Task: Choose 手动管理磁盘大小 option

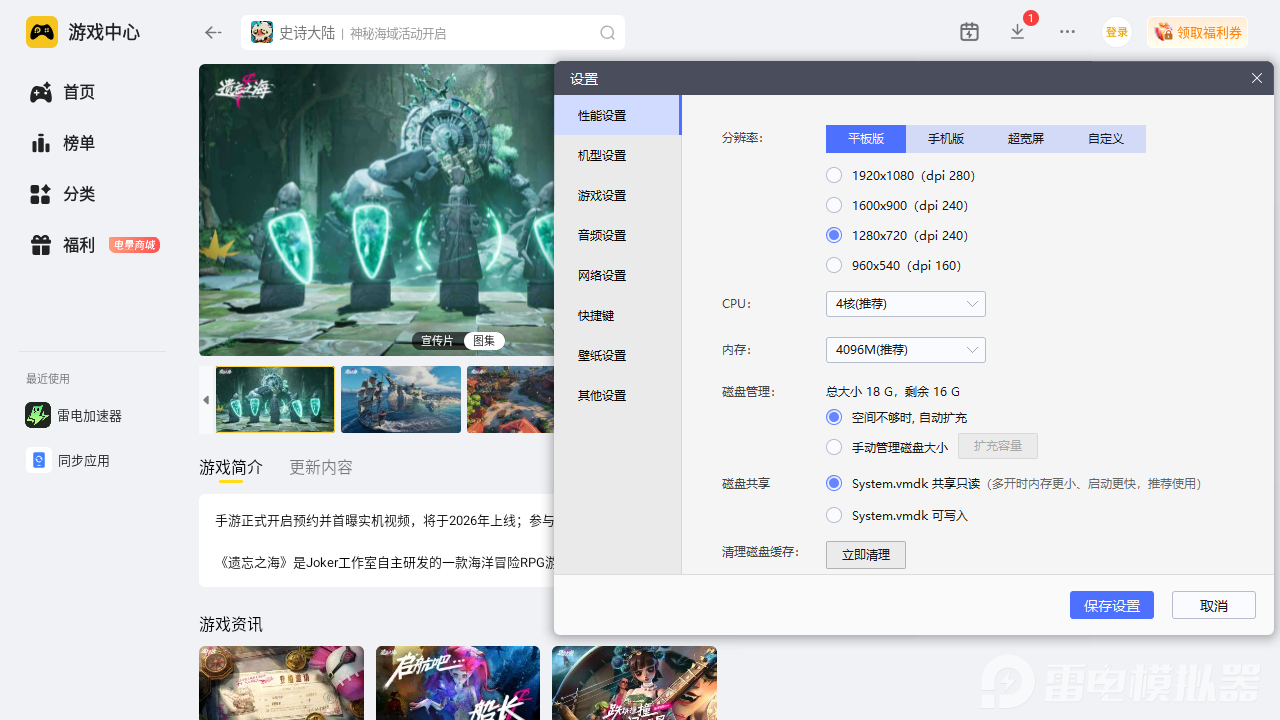Action: tap(834, 447)
